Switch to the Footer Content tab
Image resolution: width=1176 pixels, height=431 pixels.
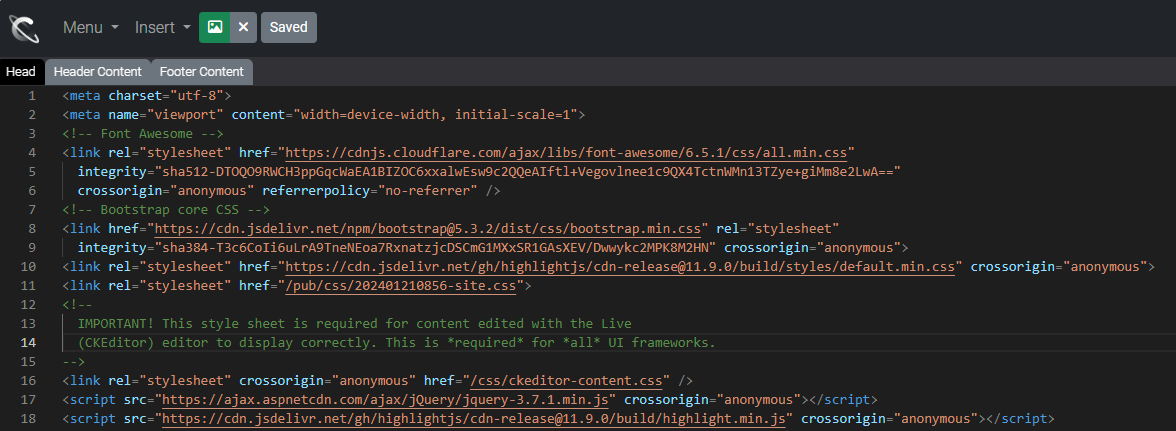tap(202, 72)
